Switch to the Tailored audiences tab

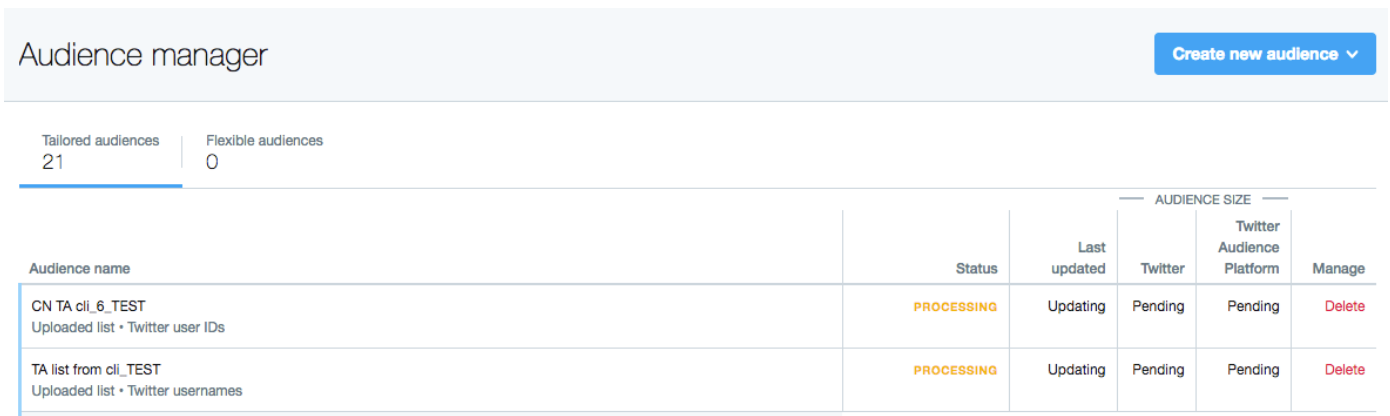100,151
